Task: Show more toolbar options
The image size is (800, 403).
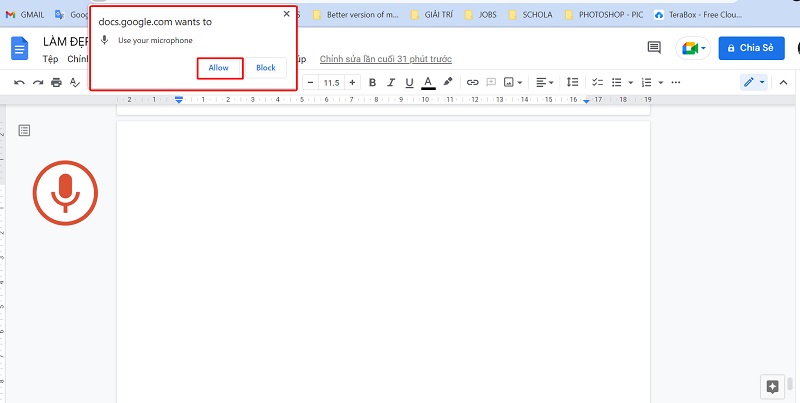Action: (676, 83)
